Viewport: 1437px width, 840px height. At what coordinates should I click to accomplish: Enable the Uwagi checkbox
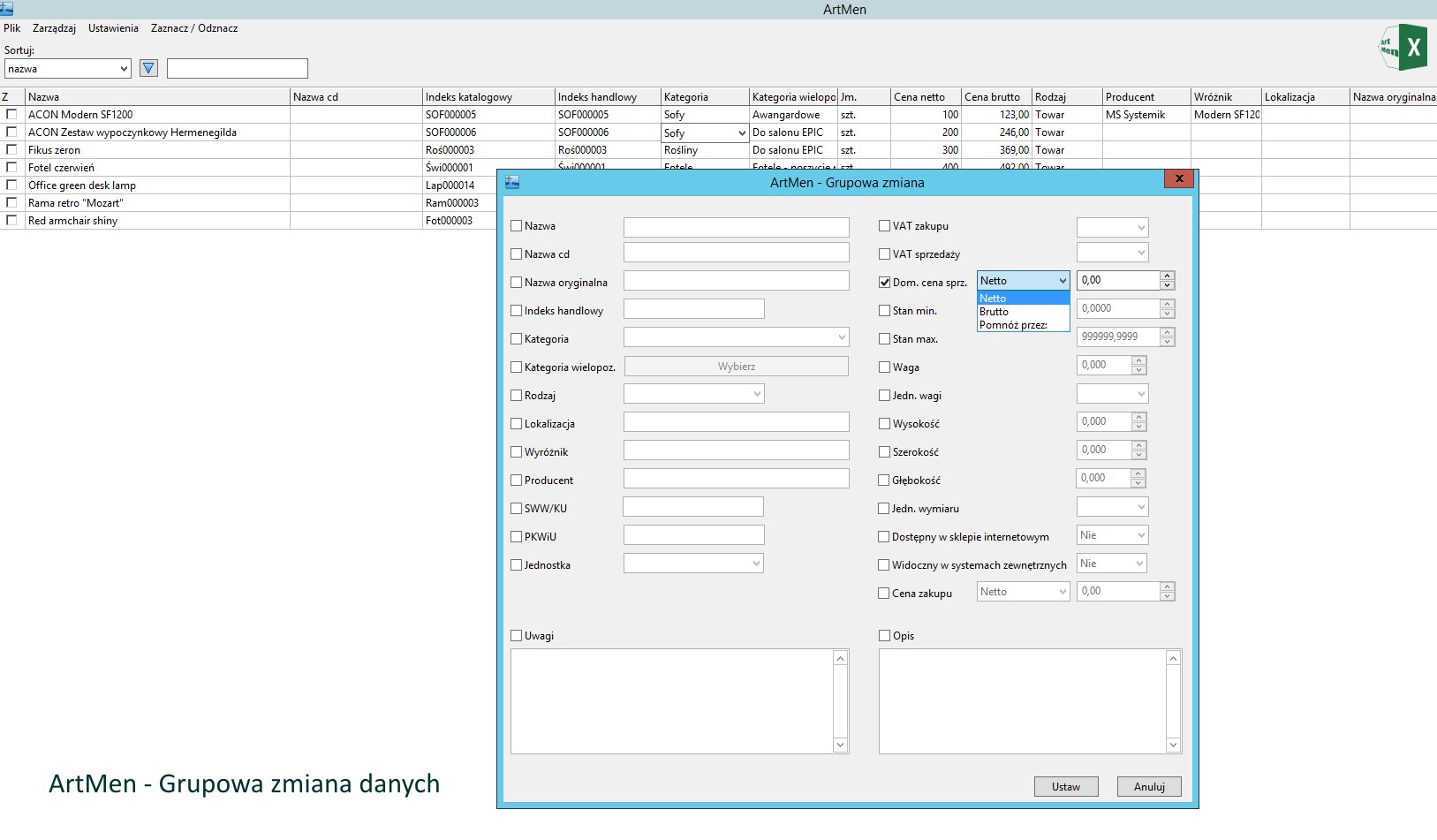[x=517, y=636]
